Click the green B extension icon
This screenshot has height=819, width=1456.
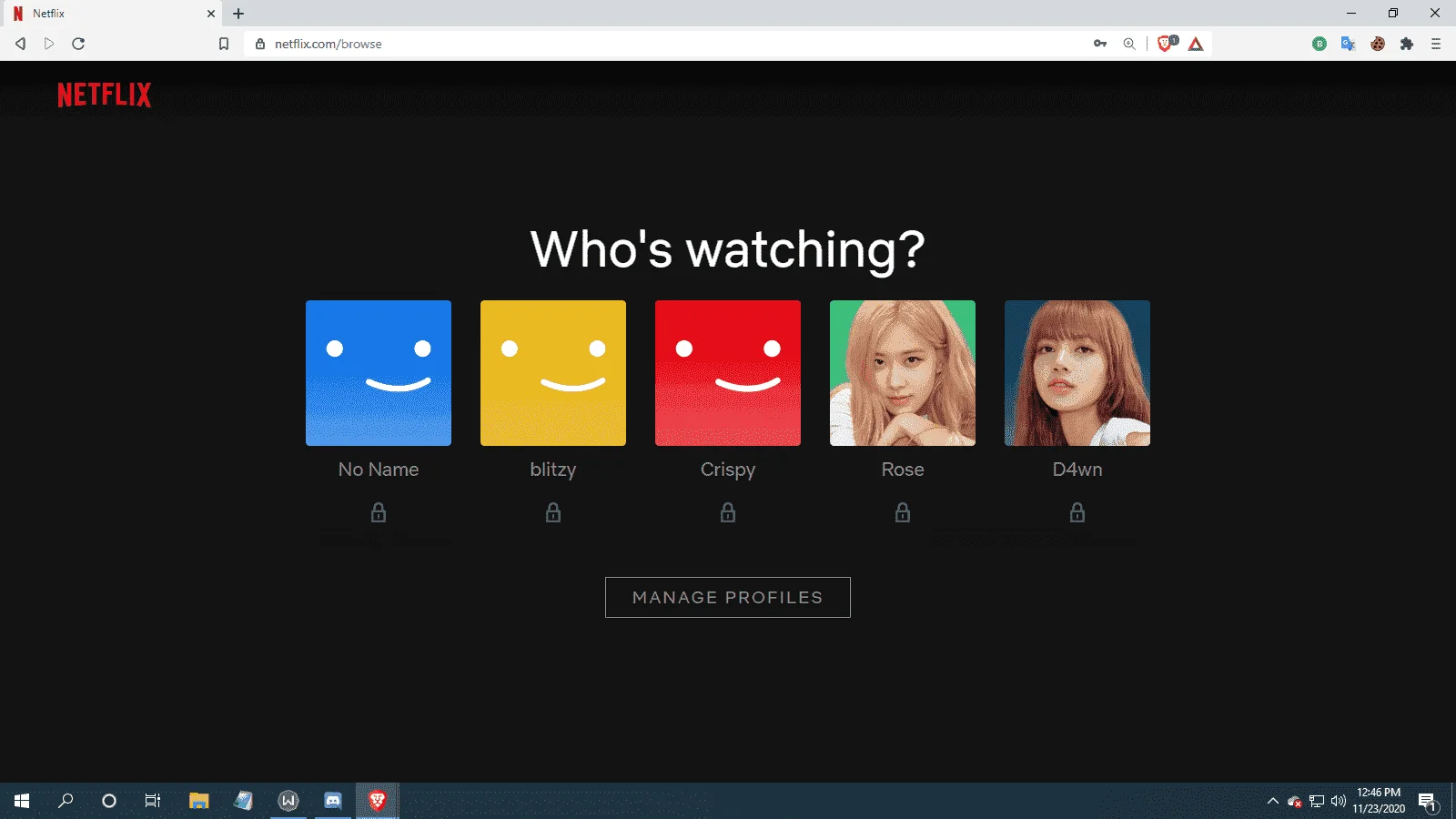[1319, 44]
